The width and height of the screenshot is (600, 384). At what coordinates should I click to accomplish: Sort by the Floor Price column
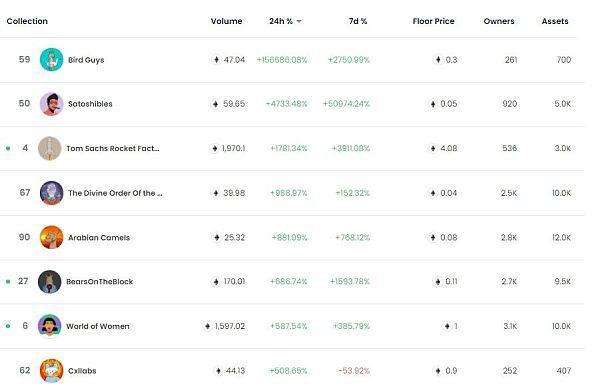point(433,21)
